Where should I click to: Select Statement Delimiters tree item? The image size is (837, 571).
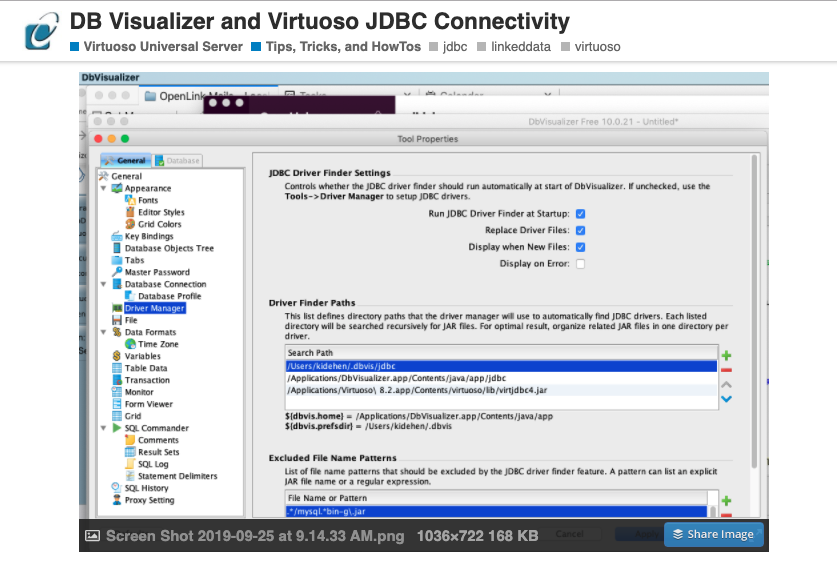pos(178,476)
